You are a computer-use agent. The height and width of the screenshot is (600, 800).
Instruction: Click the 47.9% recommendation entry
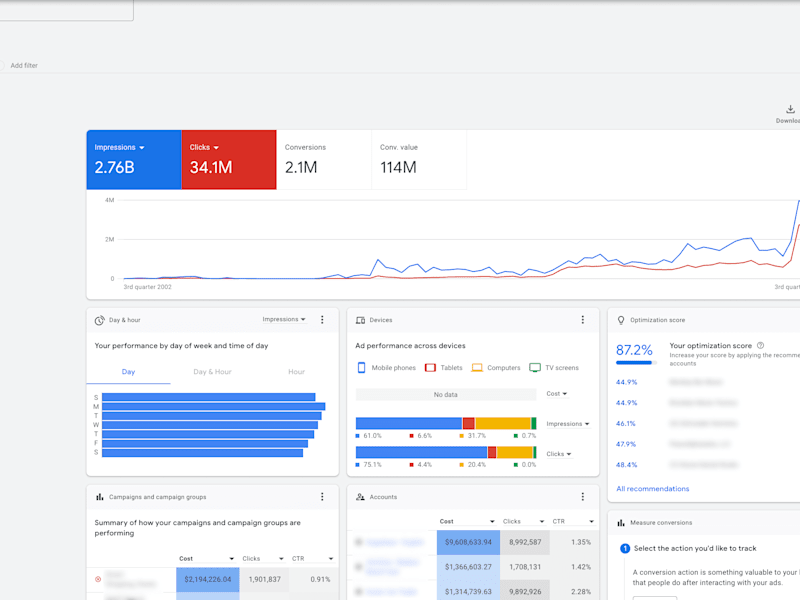[x=626, y=444]
